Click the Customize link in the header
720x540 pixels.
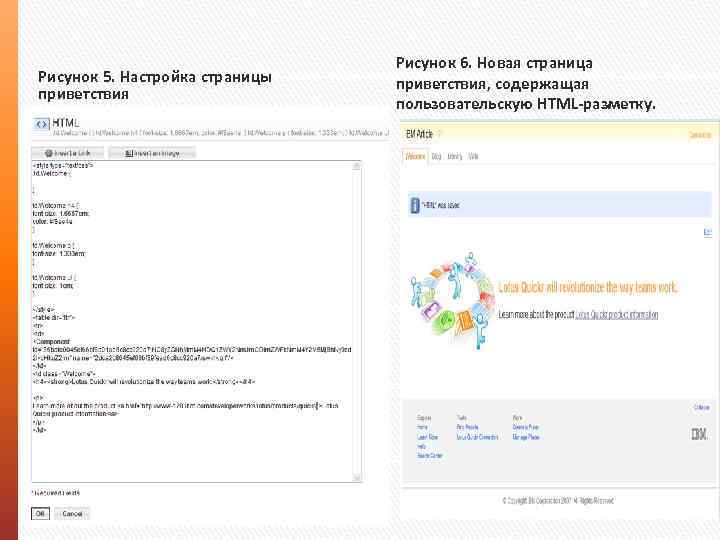click(700, 135)
